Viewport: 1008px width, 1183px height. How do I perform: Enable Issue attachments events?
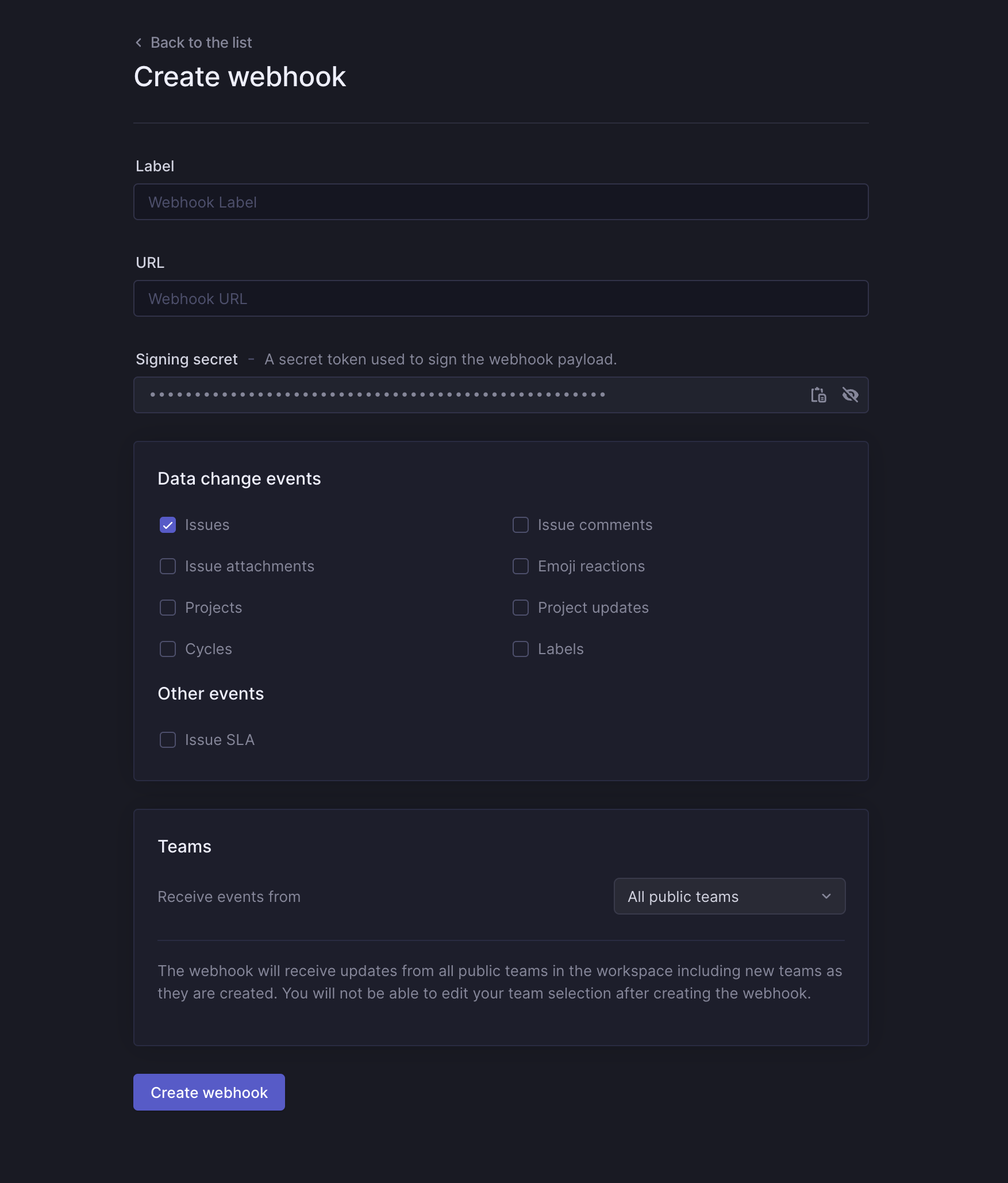pyautogui.click(x=167, y=566)
